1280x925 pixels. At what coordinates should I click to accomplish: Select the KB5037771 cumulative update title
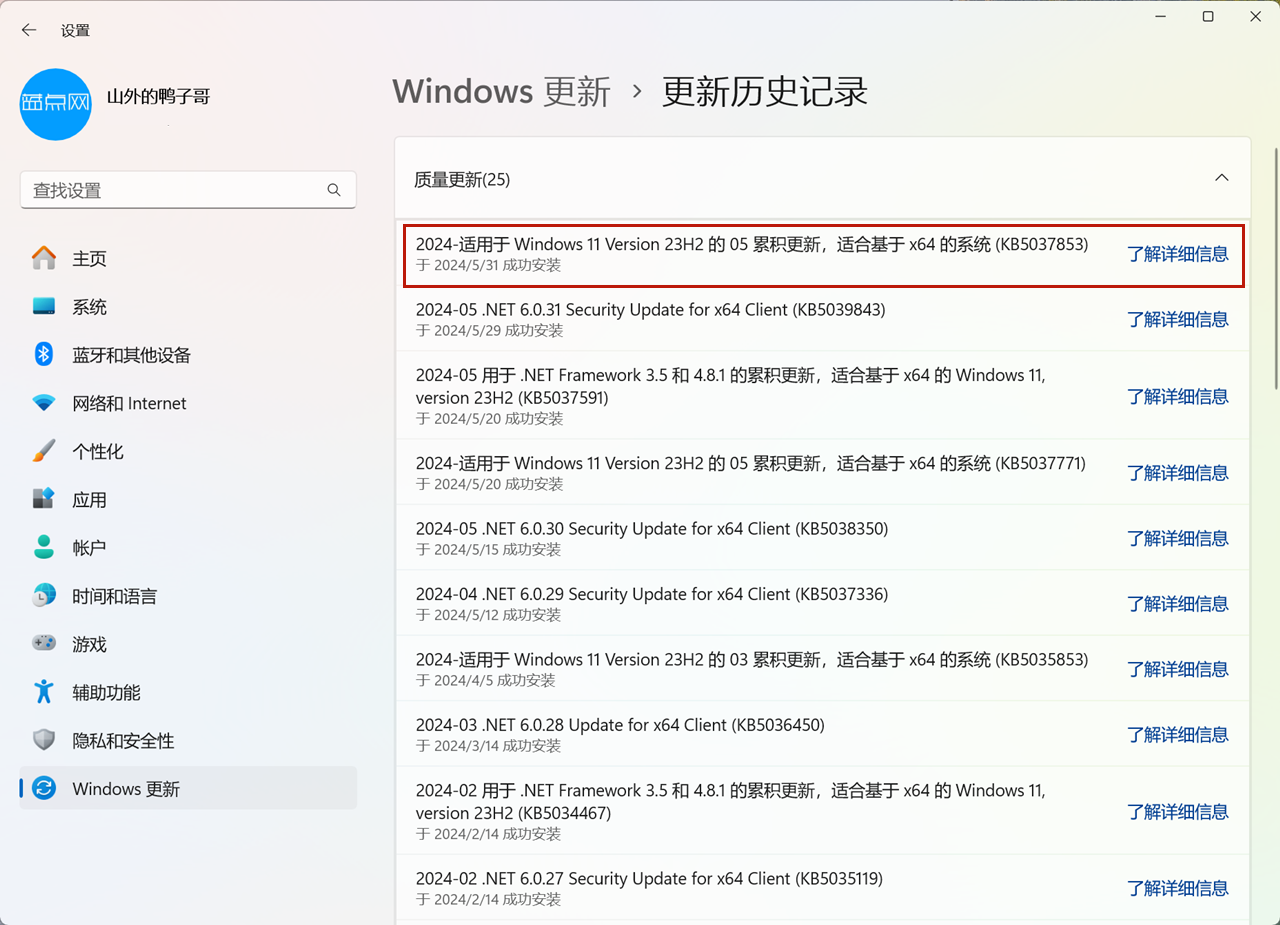(x=751, y=464)
